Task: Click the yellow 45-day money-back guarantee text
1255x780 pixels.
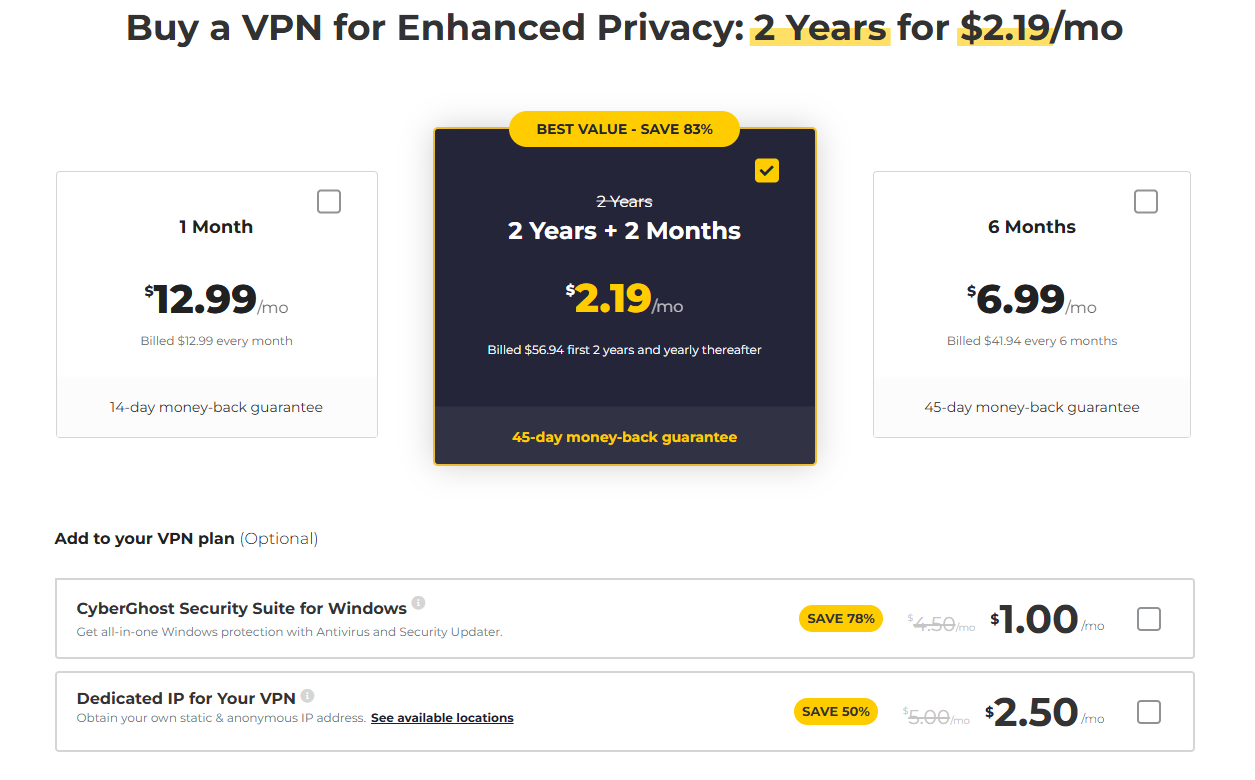Action: [624, 437]
